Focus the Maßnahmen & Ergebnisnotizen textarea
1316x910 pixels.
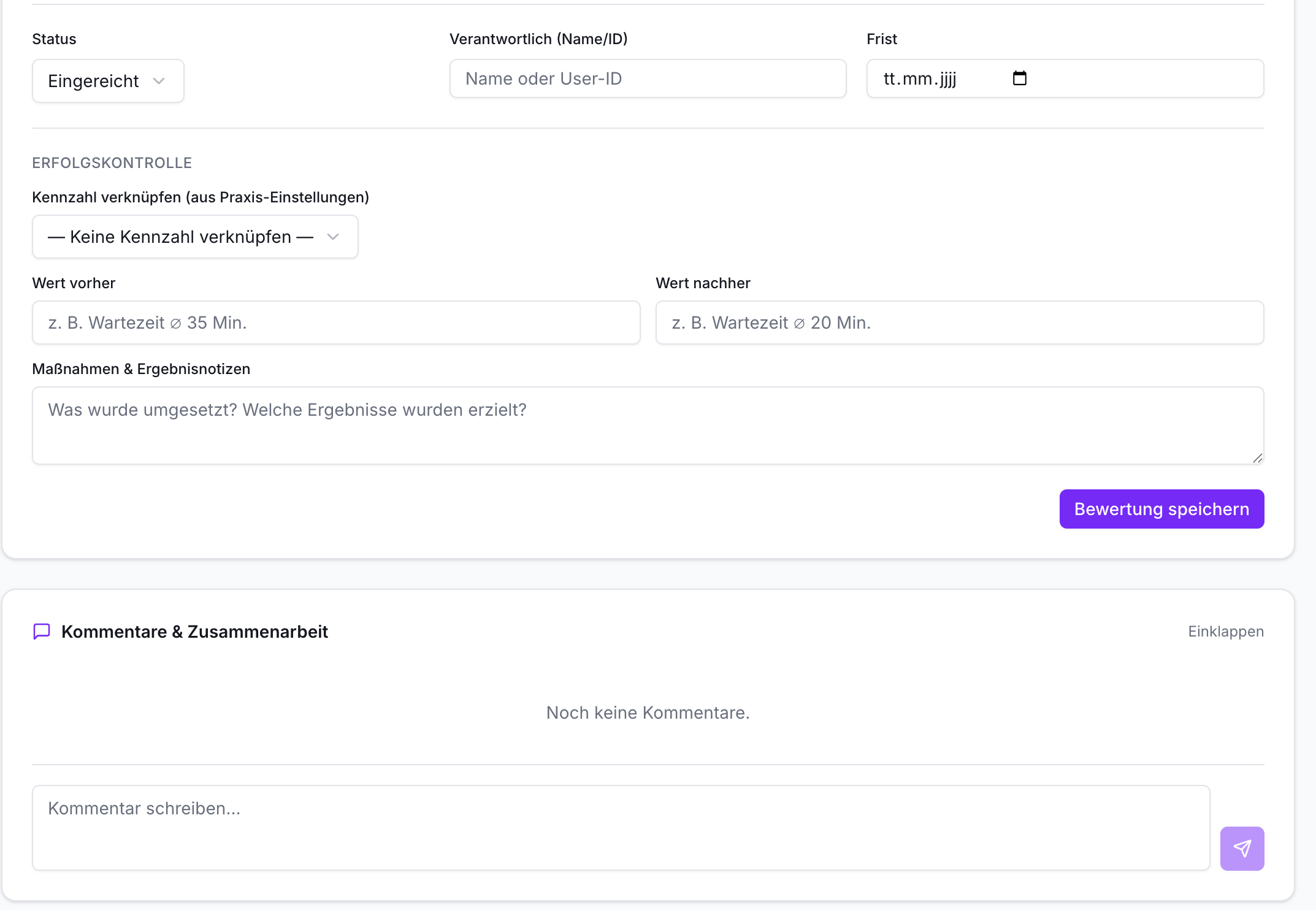click(x=648, y=426)
